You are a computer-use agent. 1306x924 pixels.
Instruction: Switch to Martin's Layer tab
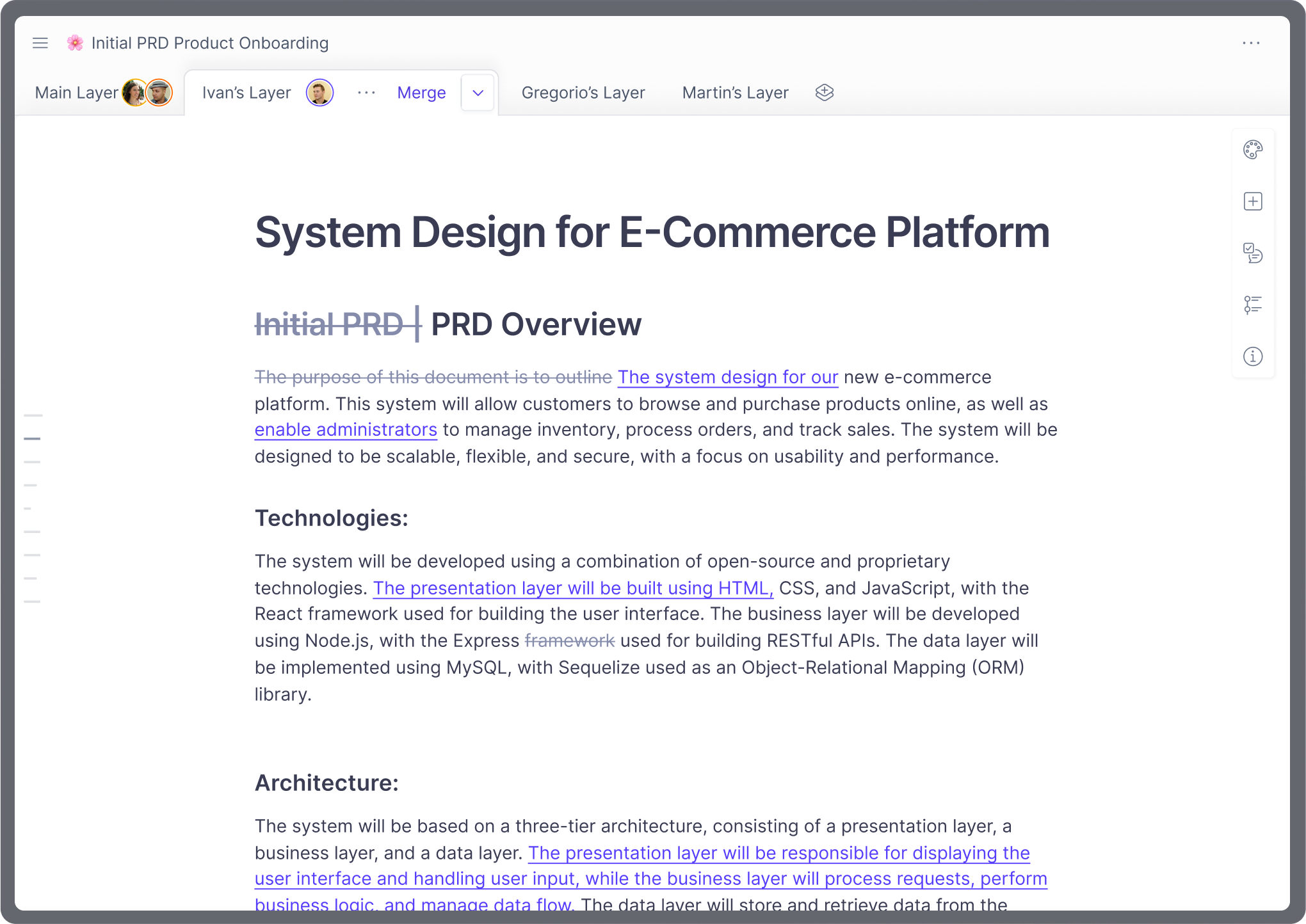tap(735, 93)
